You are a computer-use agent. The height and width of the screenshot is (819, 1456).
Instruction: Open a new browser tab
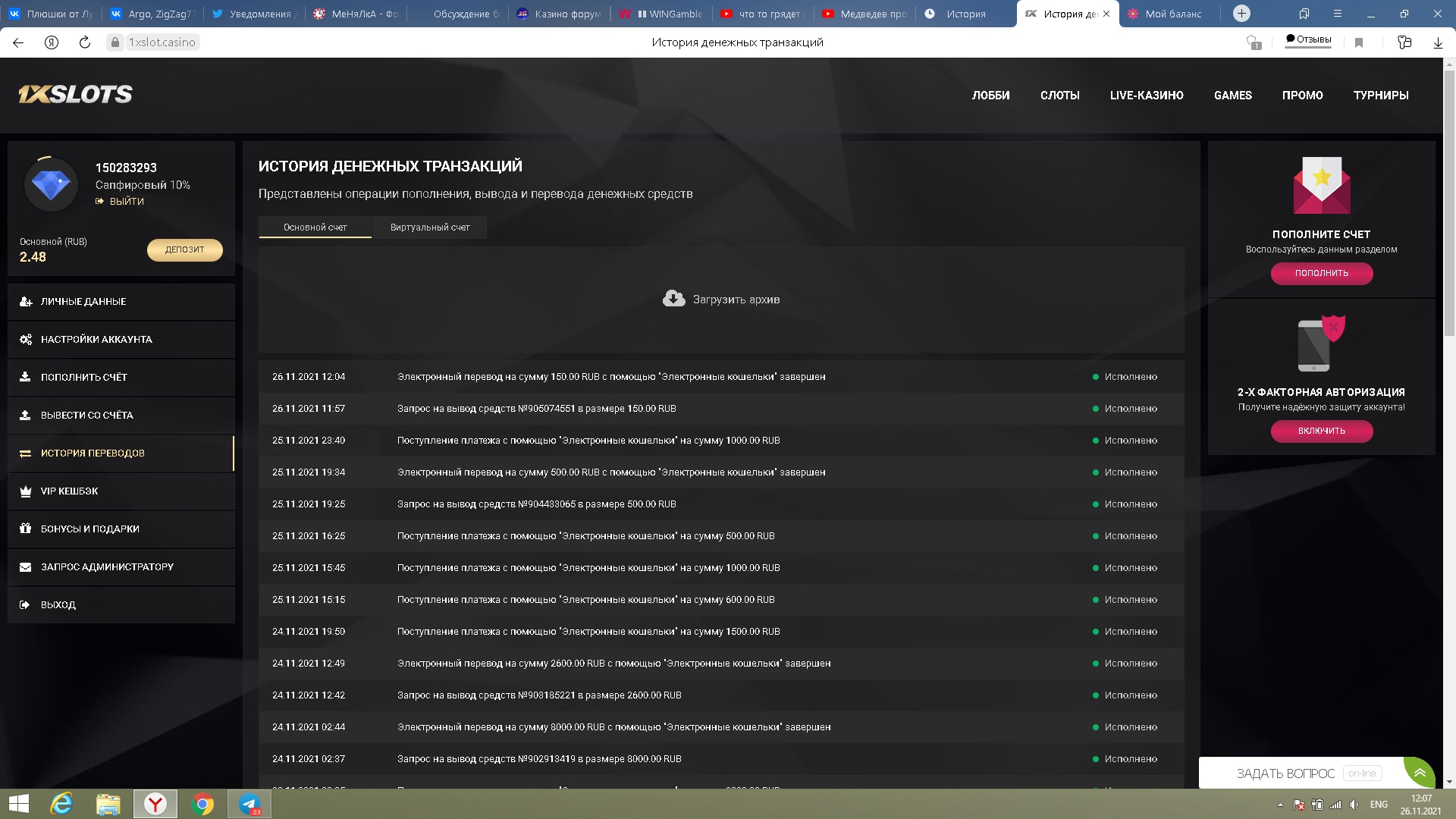click(1241, 14)
